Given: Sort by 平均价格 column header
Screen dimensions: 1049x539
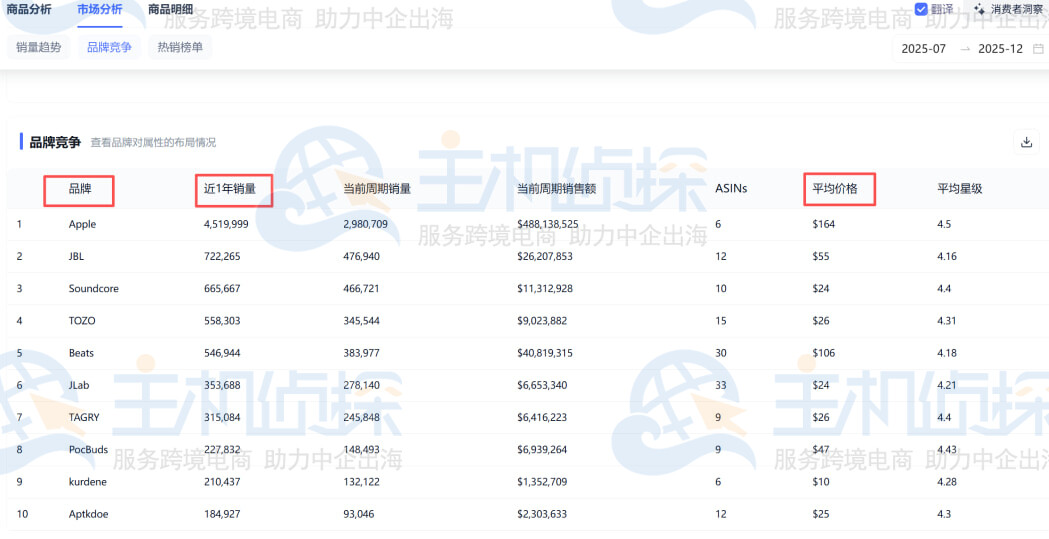Looking at the screenshot, I should click(x=835, y=189).
